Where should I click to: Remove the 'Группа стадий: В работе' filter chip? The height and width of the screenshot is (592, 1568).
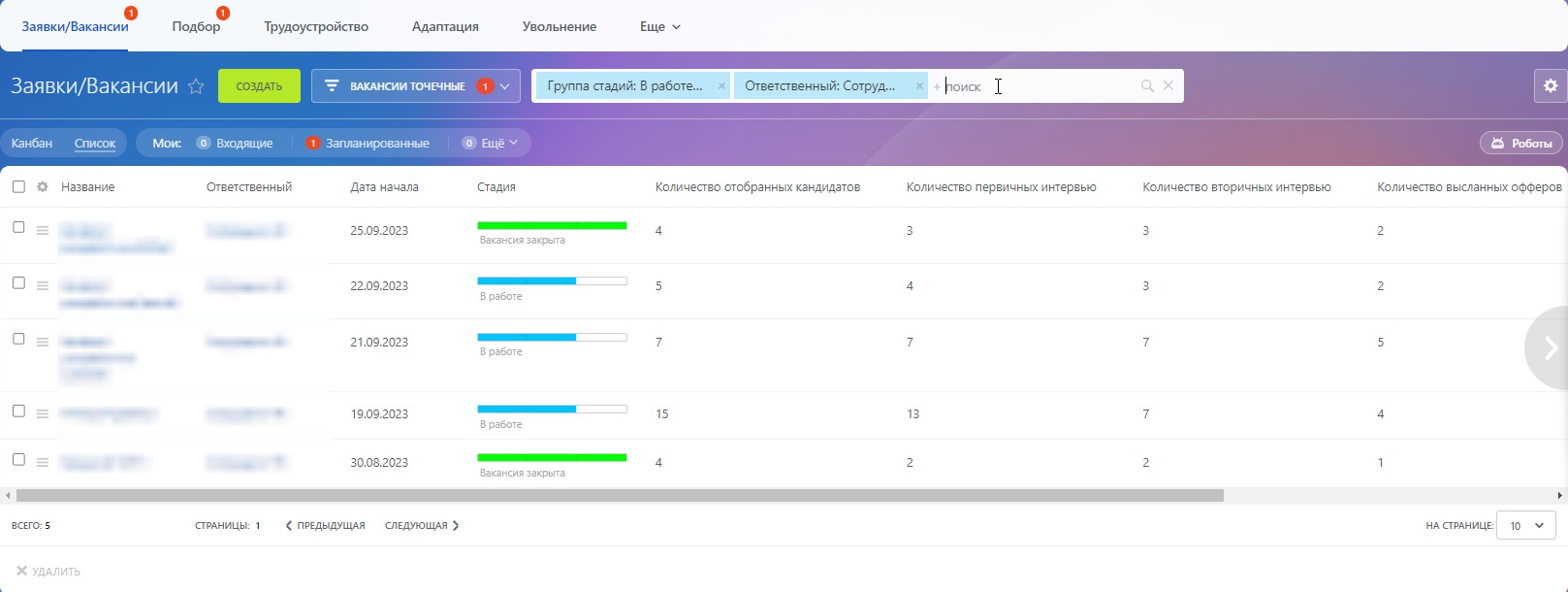pyautogui.click(x=721, y=86)
